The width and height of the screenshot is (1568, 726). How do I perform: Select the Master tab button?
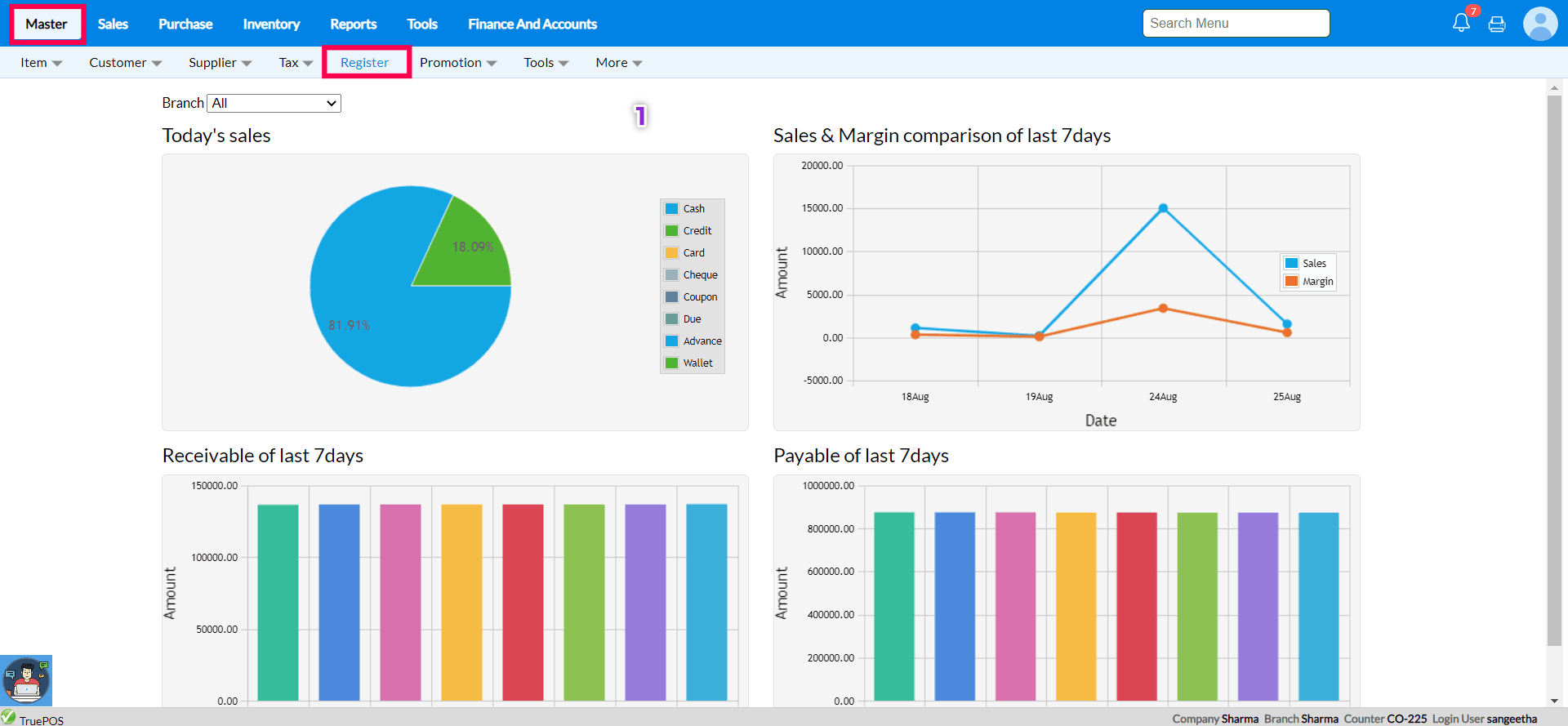tap(47, 24)
